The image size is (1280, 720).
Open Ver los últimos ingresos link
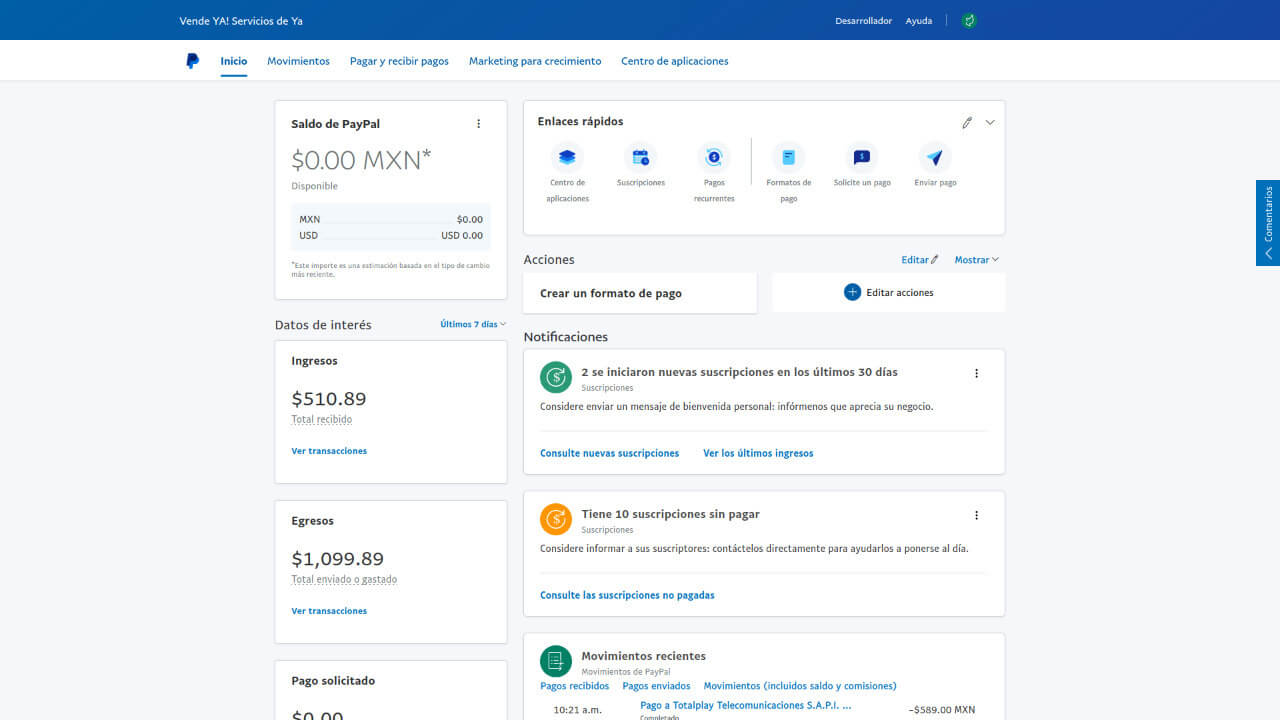[758, 453]
